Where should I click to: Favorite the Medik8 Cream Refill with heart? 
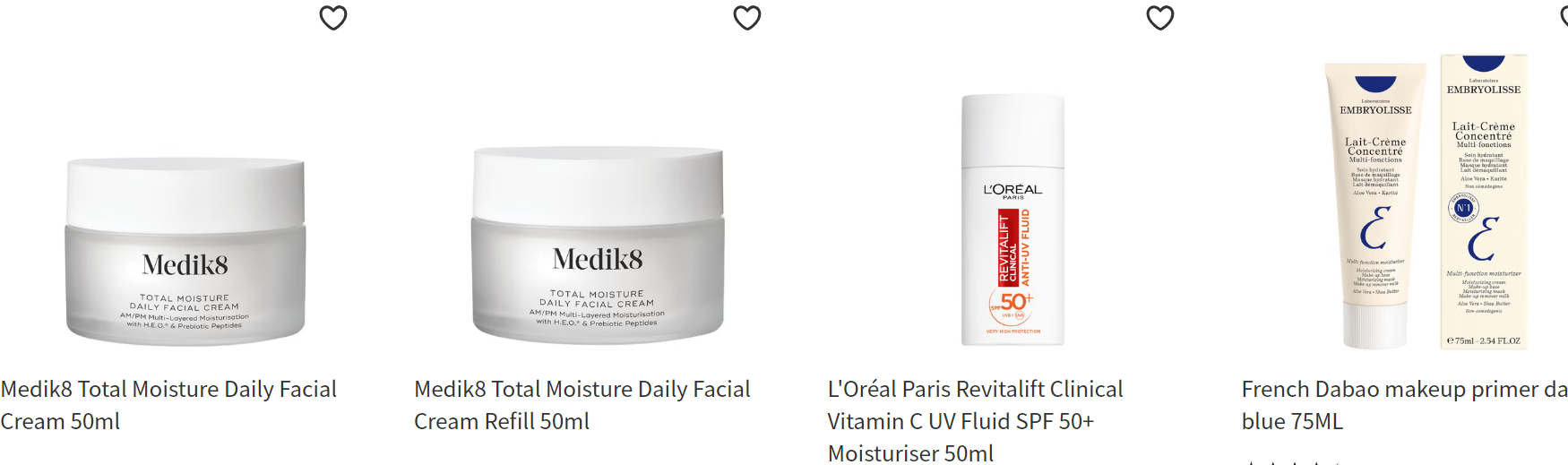pyautogui.click(x=747, y=18)
